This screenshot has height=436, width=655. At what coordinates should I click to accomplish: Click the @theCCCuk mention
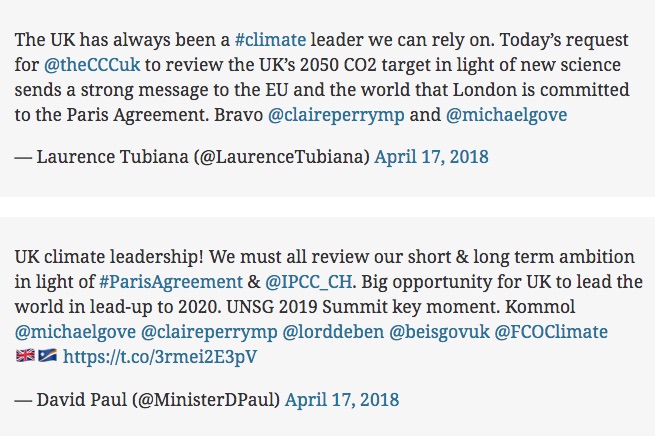click(x=92, y=65)
